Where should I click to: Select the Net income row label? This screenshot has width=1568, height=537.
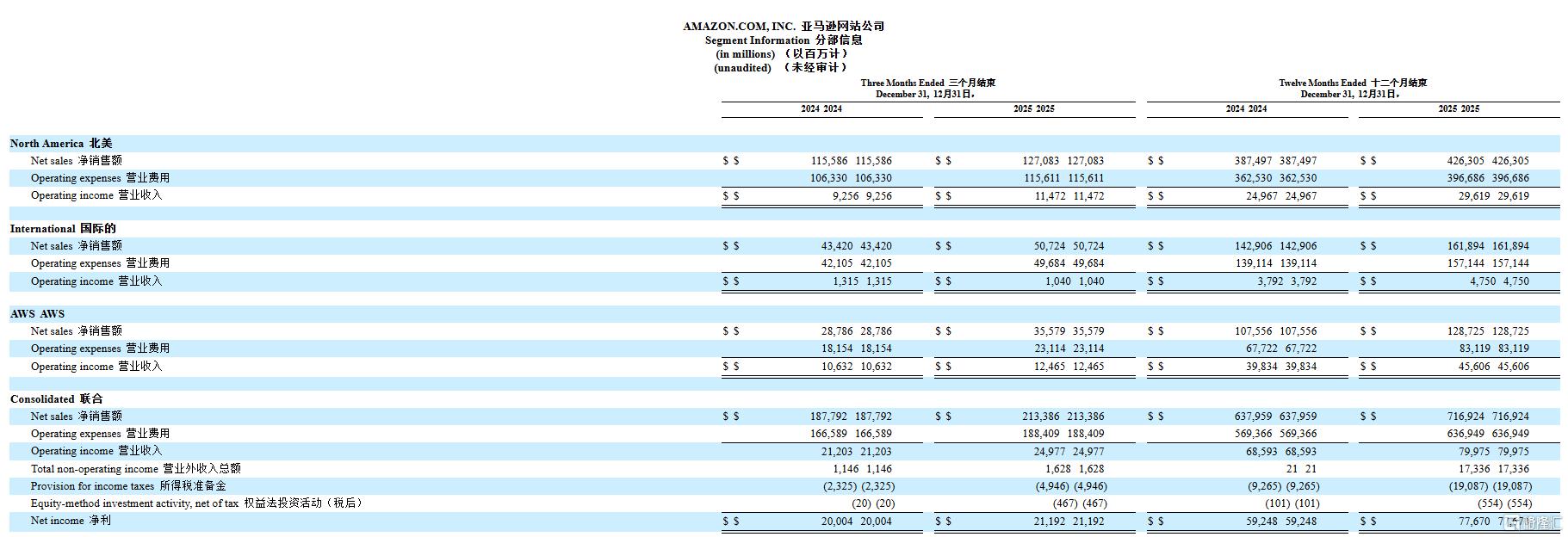(x=71, y=521)
